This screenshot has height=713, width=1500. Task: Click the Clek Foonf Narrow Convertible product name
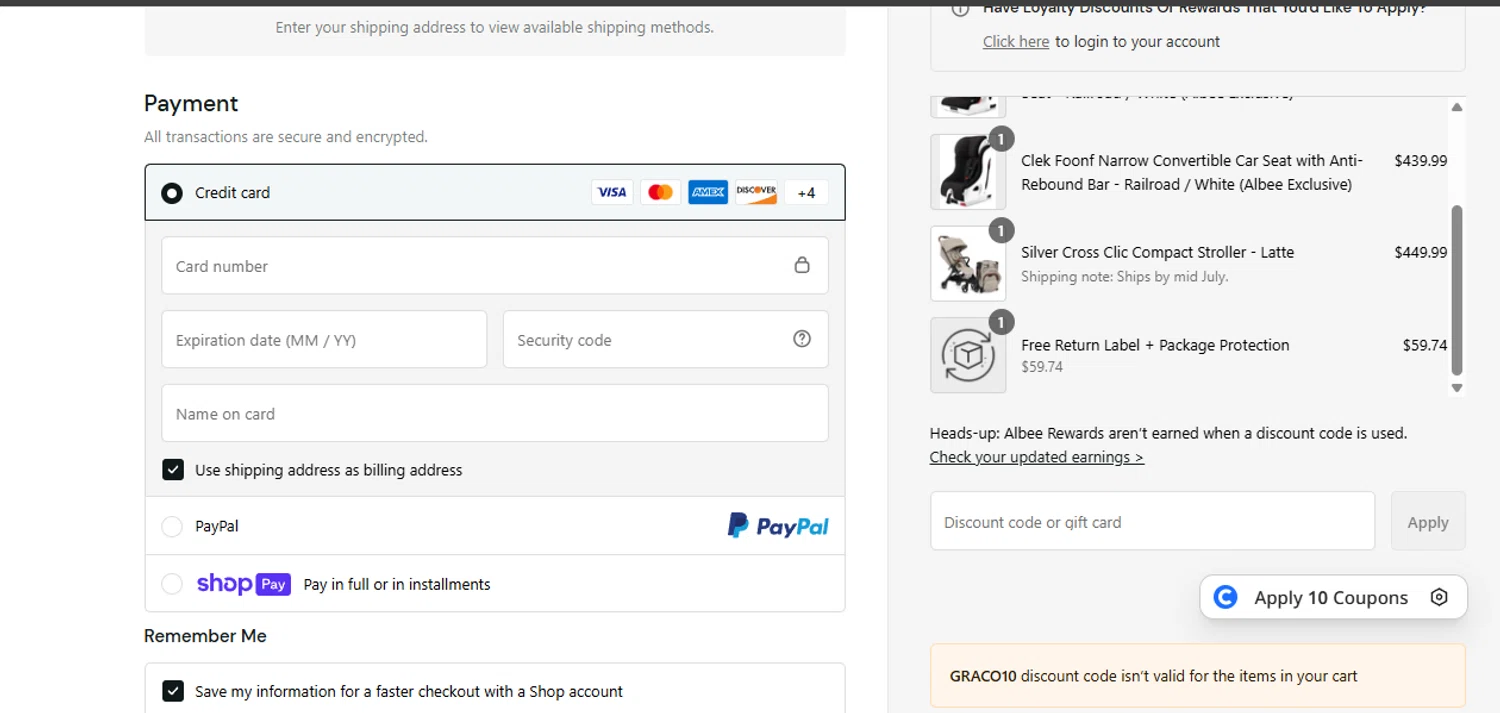point(1192,172)
